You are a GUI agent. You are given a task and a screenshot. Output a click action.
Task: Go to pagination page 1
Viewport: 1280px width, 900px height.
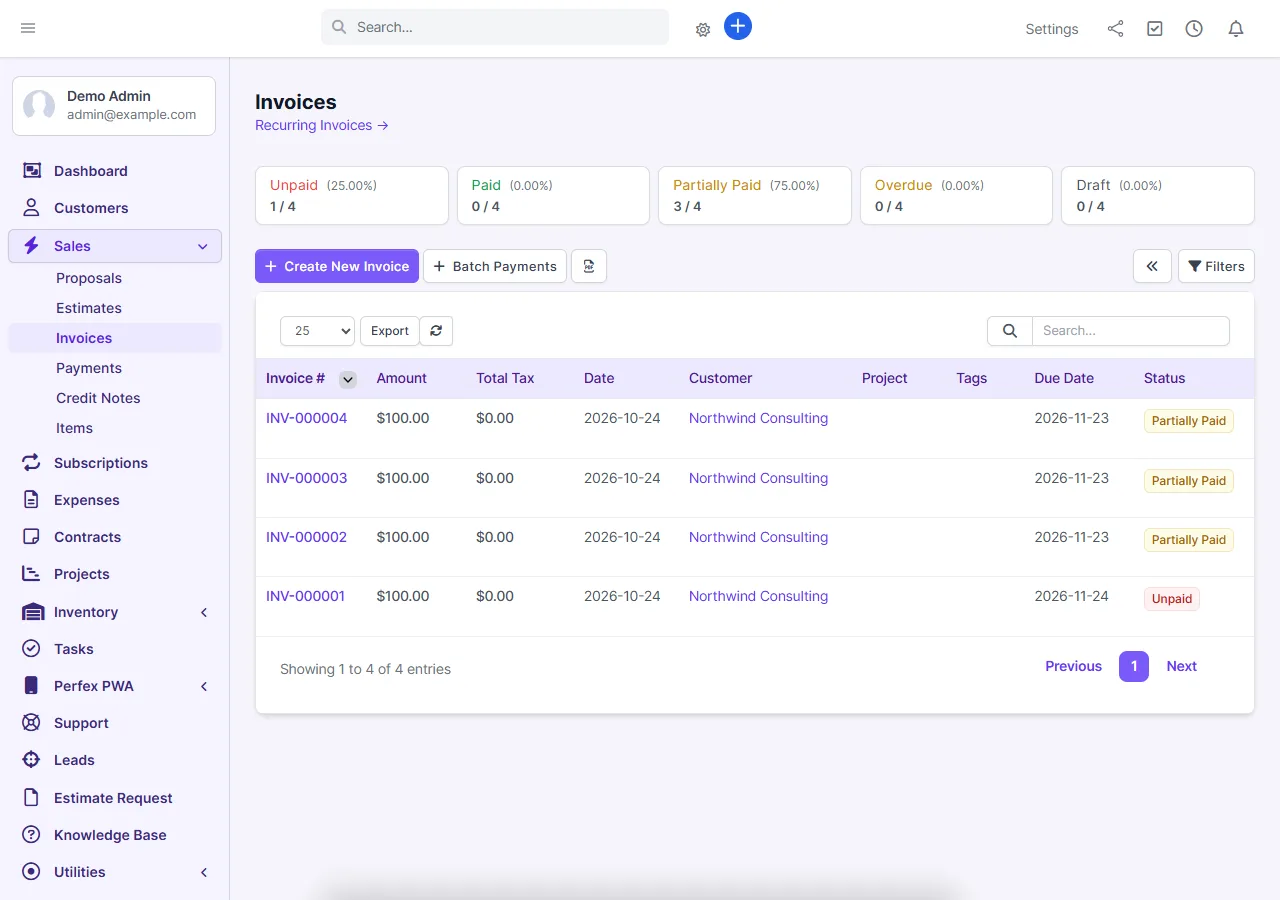[1134, 666]
